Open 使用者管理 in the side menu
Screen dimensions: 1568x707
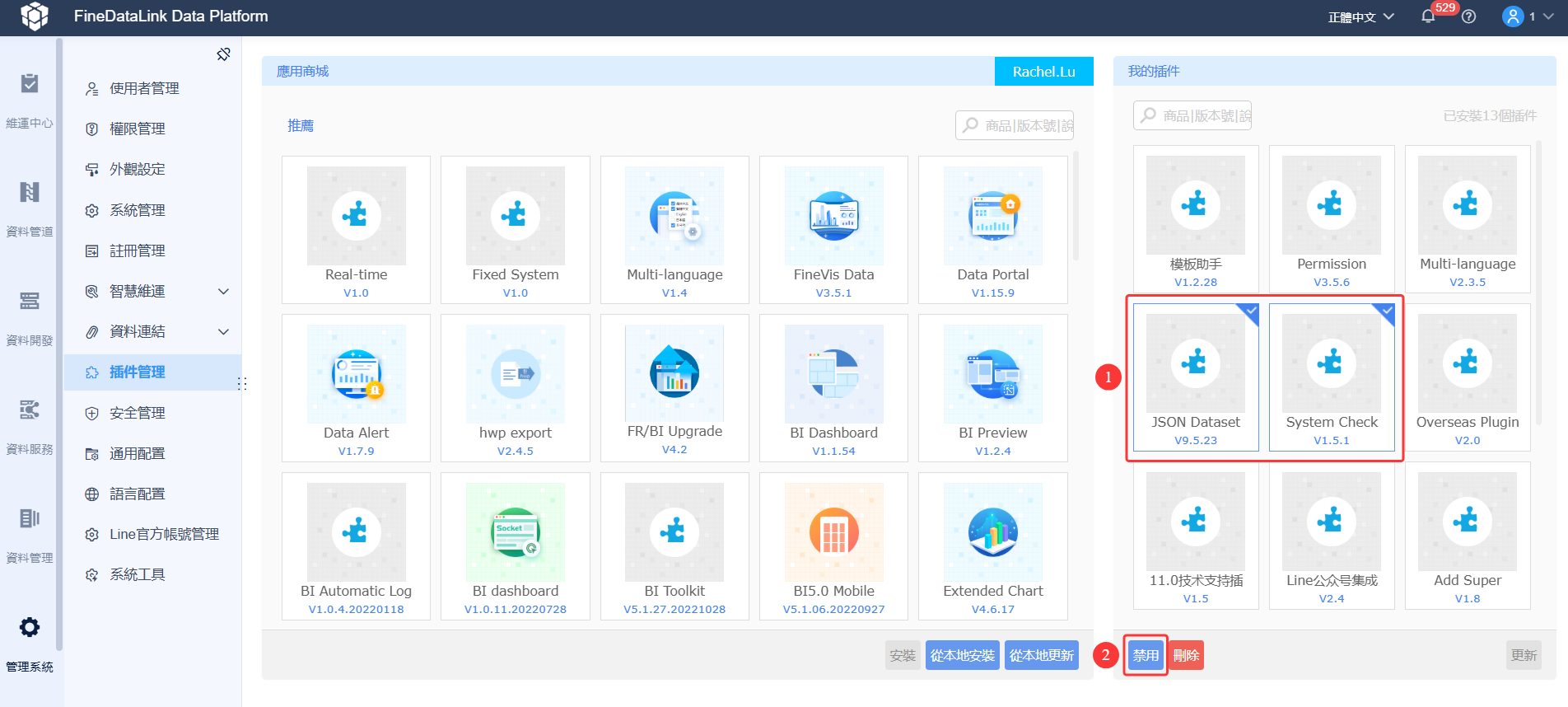[153, 88]
